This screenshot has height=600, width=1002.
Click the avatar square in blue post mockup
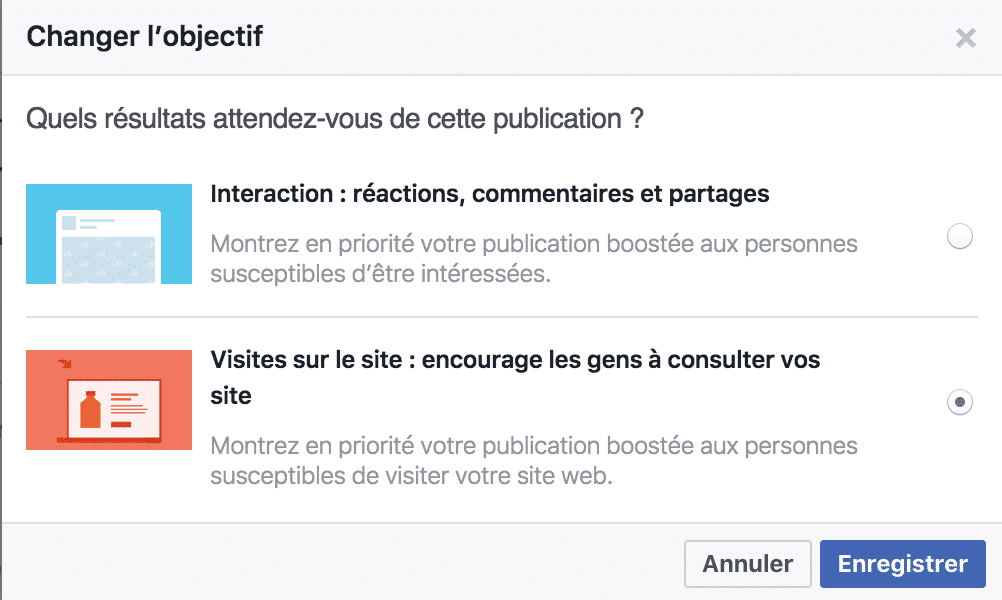[69, 223]
